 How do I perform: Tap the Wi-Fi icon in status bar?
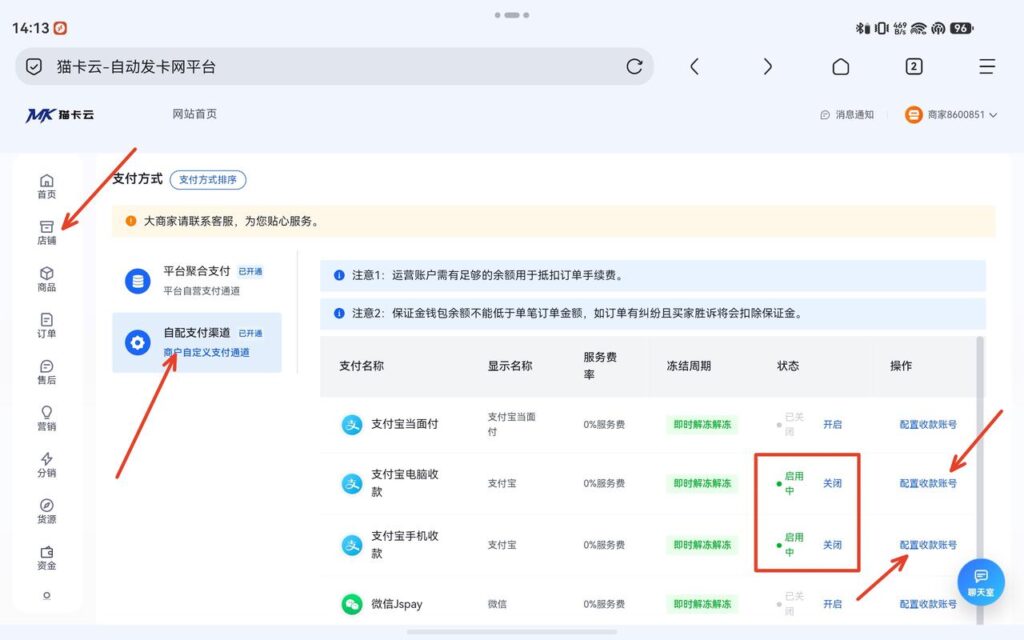point(919,28)
